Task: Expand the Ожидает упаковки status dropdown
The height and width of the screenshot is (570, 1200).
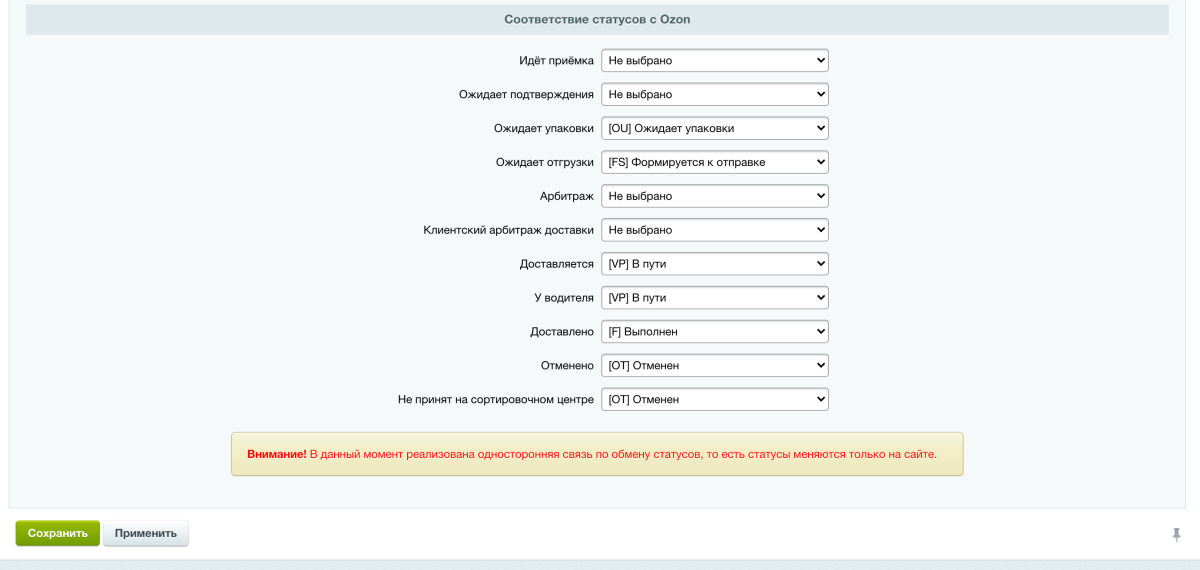Action: tap(715, 128)
